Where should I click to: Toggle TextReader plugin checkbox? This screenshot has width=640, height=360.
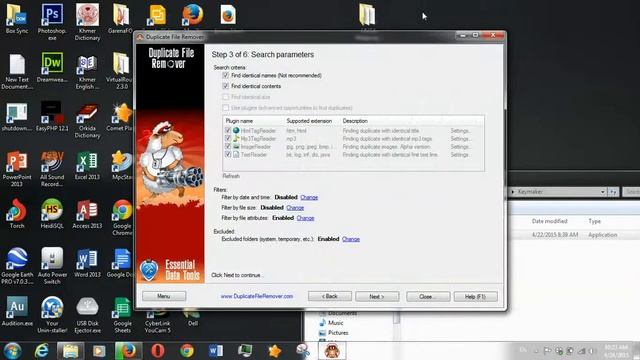click(228, 155)
